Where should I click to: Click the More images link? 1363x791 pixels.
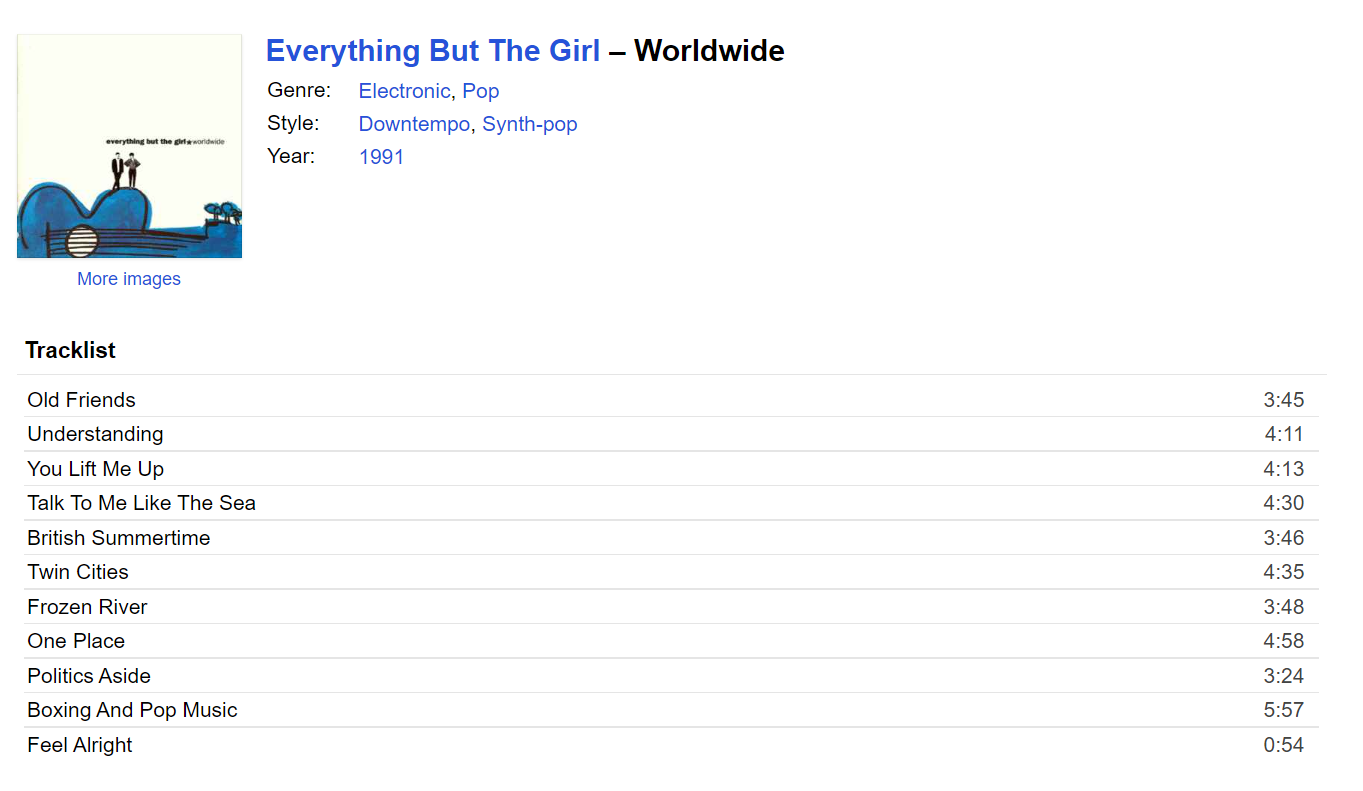pyautogui.click(x=129, y=279)
